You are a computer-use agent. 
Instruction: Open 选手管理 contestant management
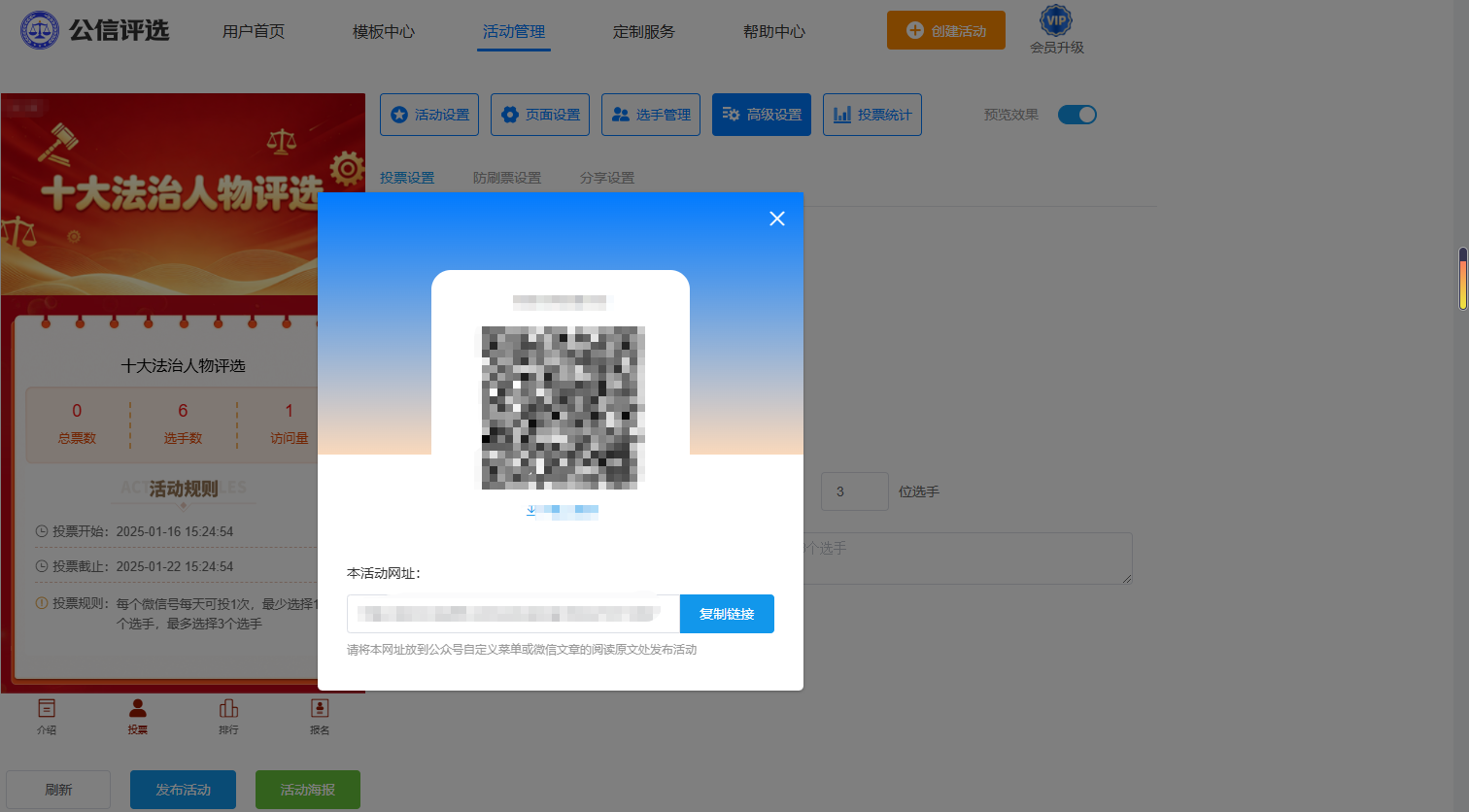click(x=651, y=115)
